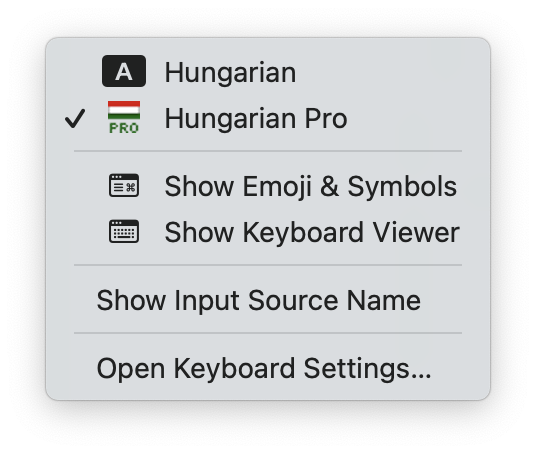Viewport: 536px width, 454px height.
Task: Switch to the Hungarian input source
Action: click(268, 72)
